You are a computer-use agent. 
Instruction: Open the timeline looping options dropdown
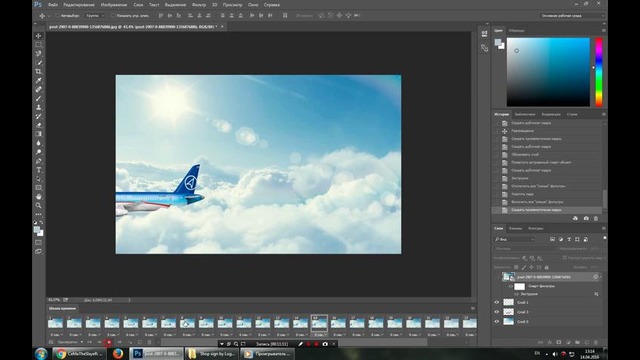click(x=70, y=342)
